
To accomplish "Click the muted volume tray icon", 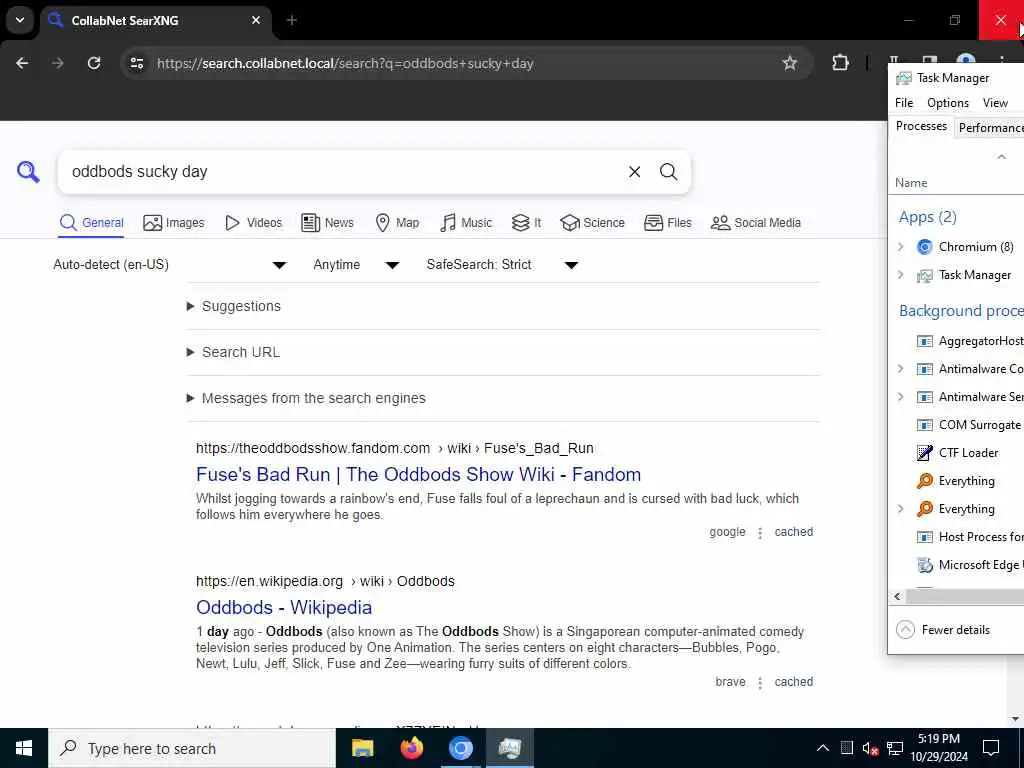I will [870, 748].
